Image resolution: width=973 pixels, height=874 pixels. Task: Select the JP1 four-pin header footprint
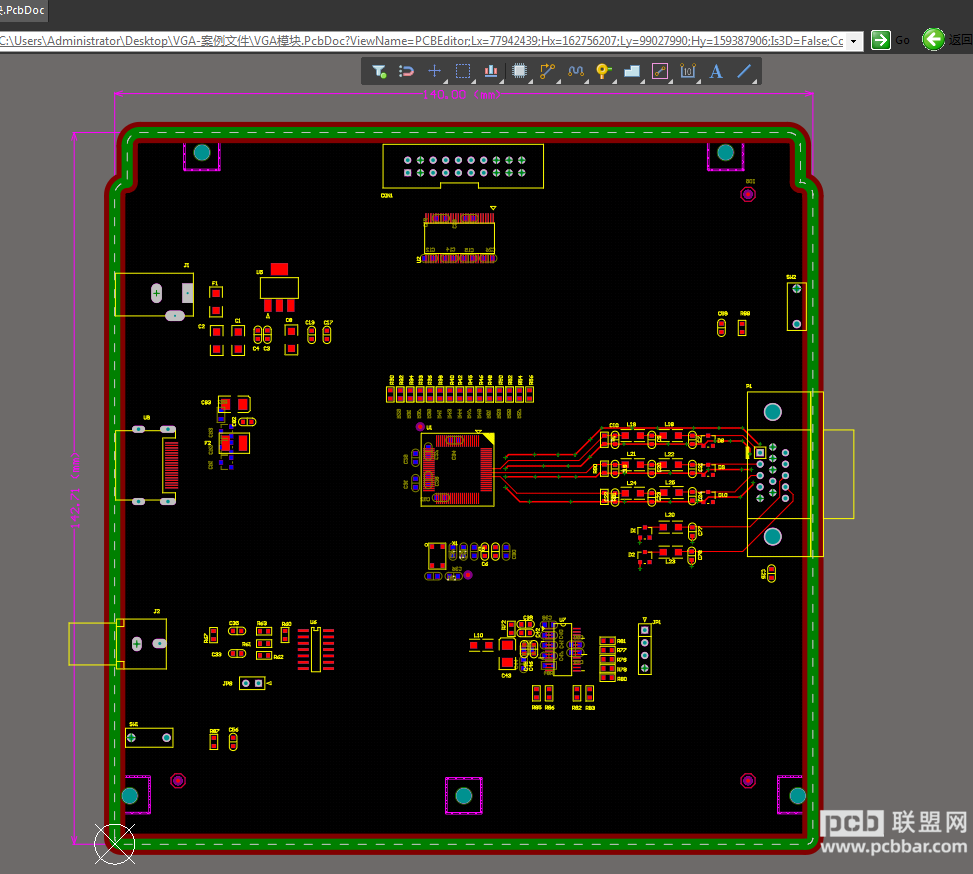pos(645,649)
